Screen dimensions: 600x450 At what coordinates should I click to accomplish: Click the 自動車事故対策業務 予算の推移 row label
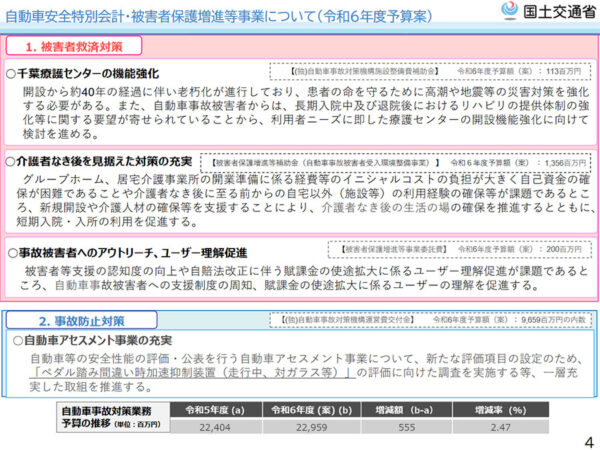pyautogui.click(x=105, y=417)
